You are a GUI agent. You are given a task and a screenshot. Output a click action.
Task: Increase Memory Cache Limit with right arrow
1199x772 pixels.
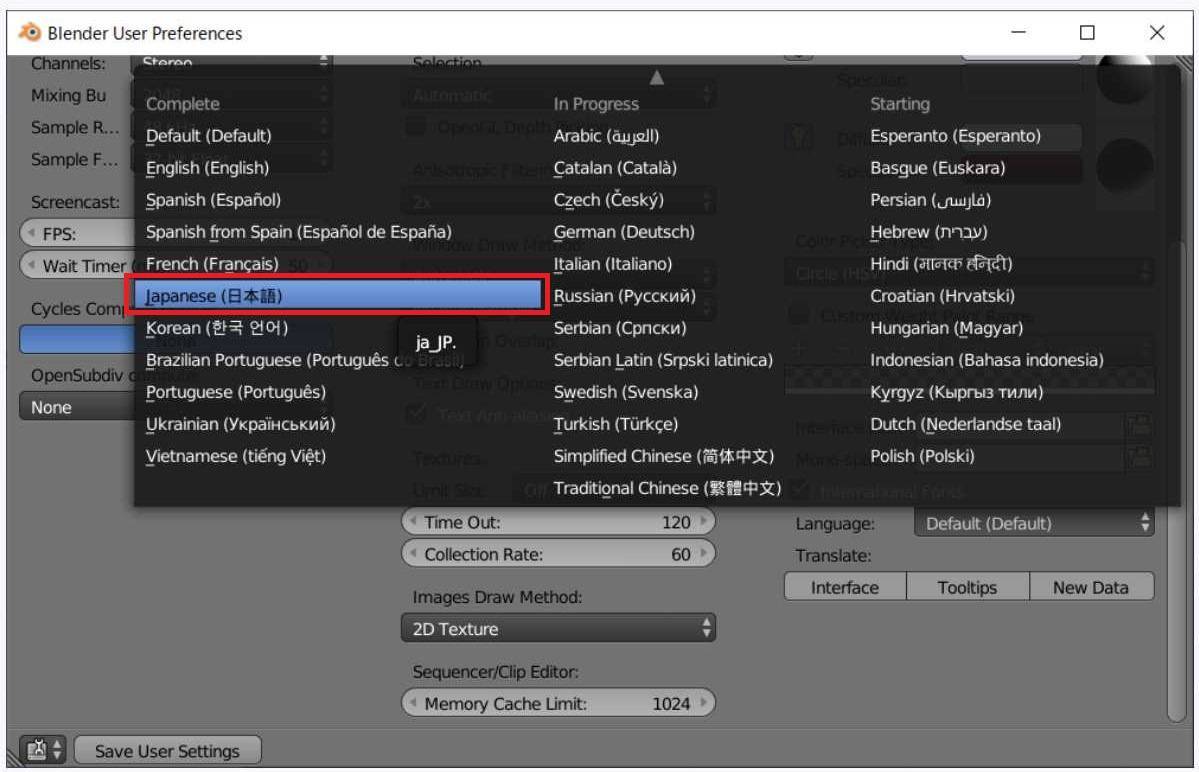(x=704, y=703)
